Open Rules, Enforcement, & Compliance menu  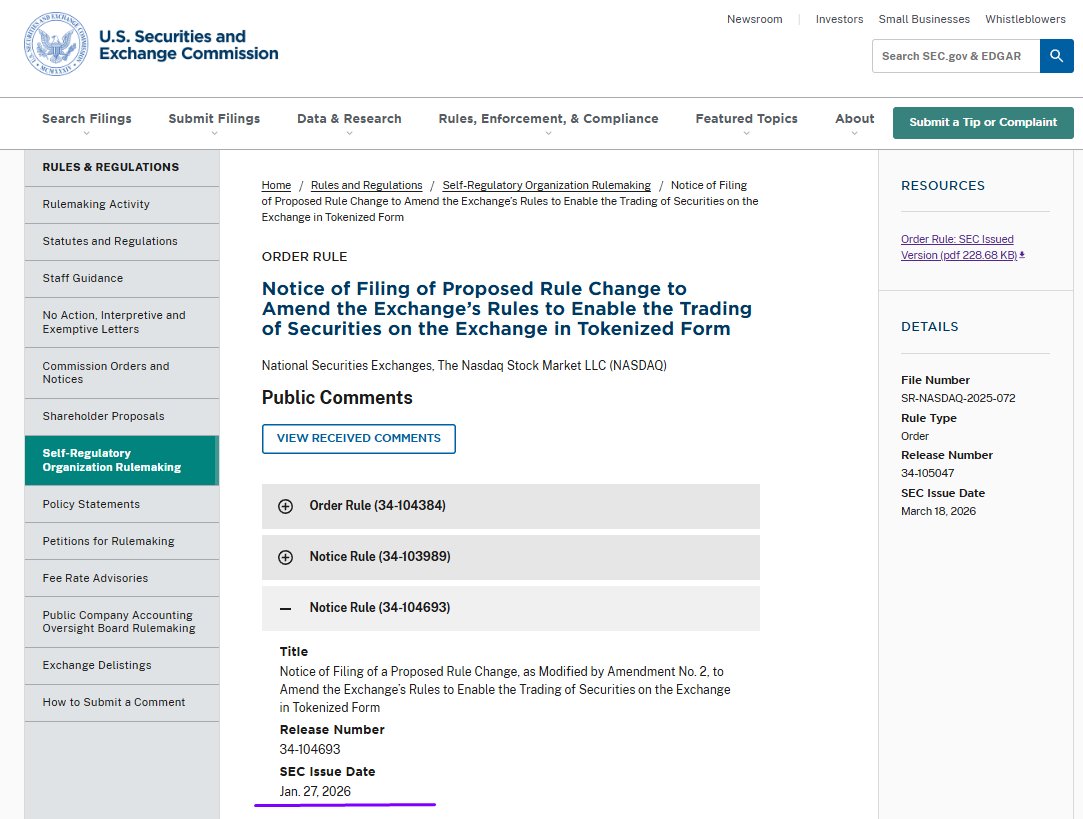(x=548, y=119)
